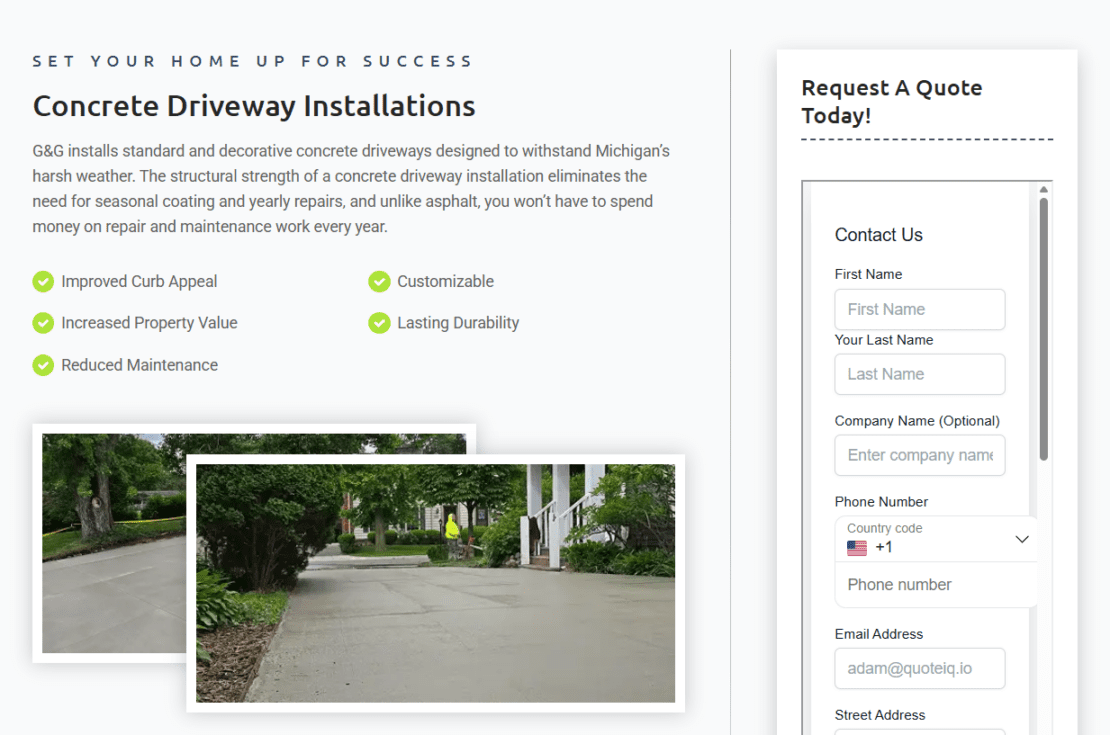Click the green checkmark beside Lasting Durability
1110x735 pixels.
[379, 323]
